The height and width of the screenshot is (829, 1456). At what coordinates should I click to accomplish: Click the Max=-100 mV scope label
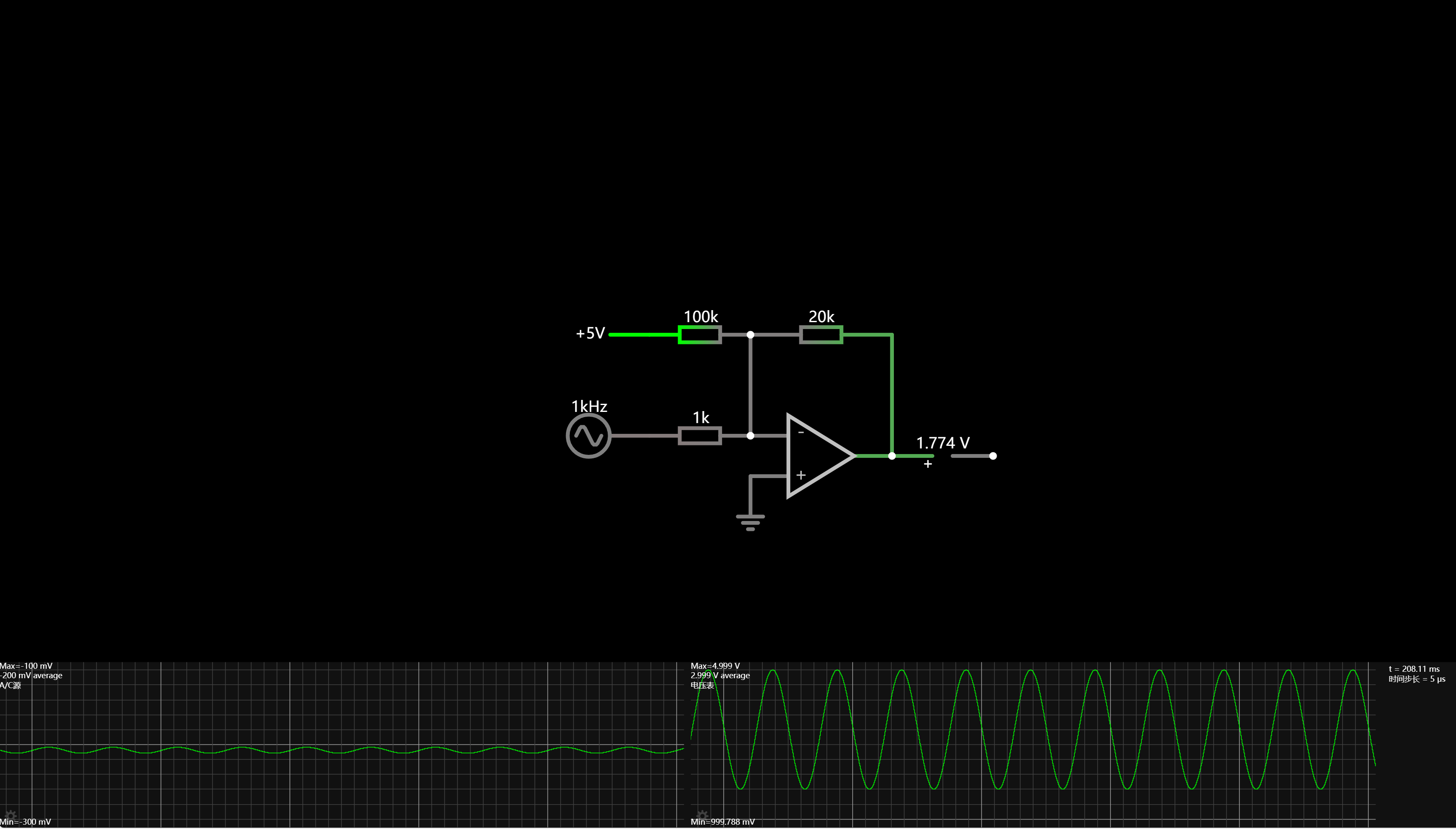[26, 666]
